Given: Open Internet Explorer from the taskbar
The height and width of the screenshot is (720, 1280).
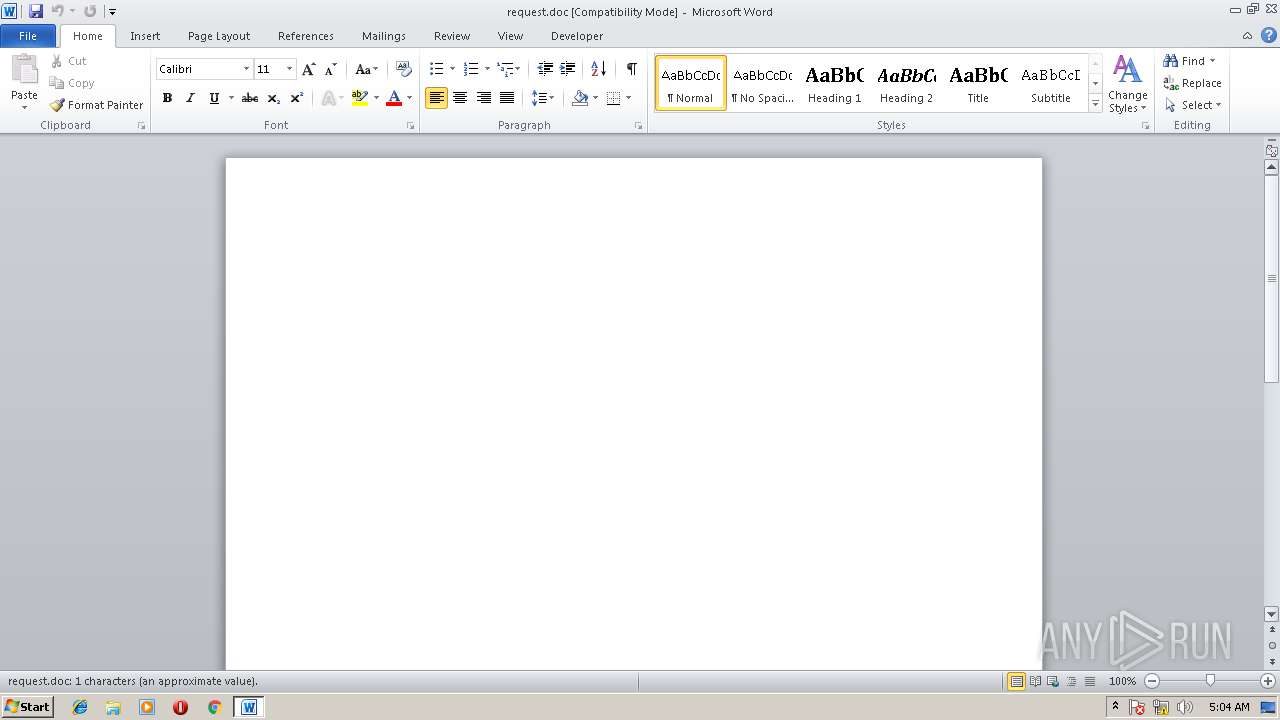Looking at the screenshot, I should (x=80, y=707).
